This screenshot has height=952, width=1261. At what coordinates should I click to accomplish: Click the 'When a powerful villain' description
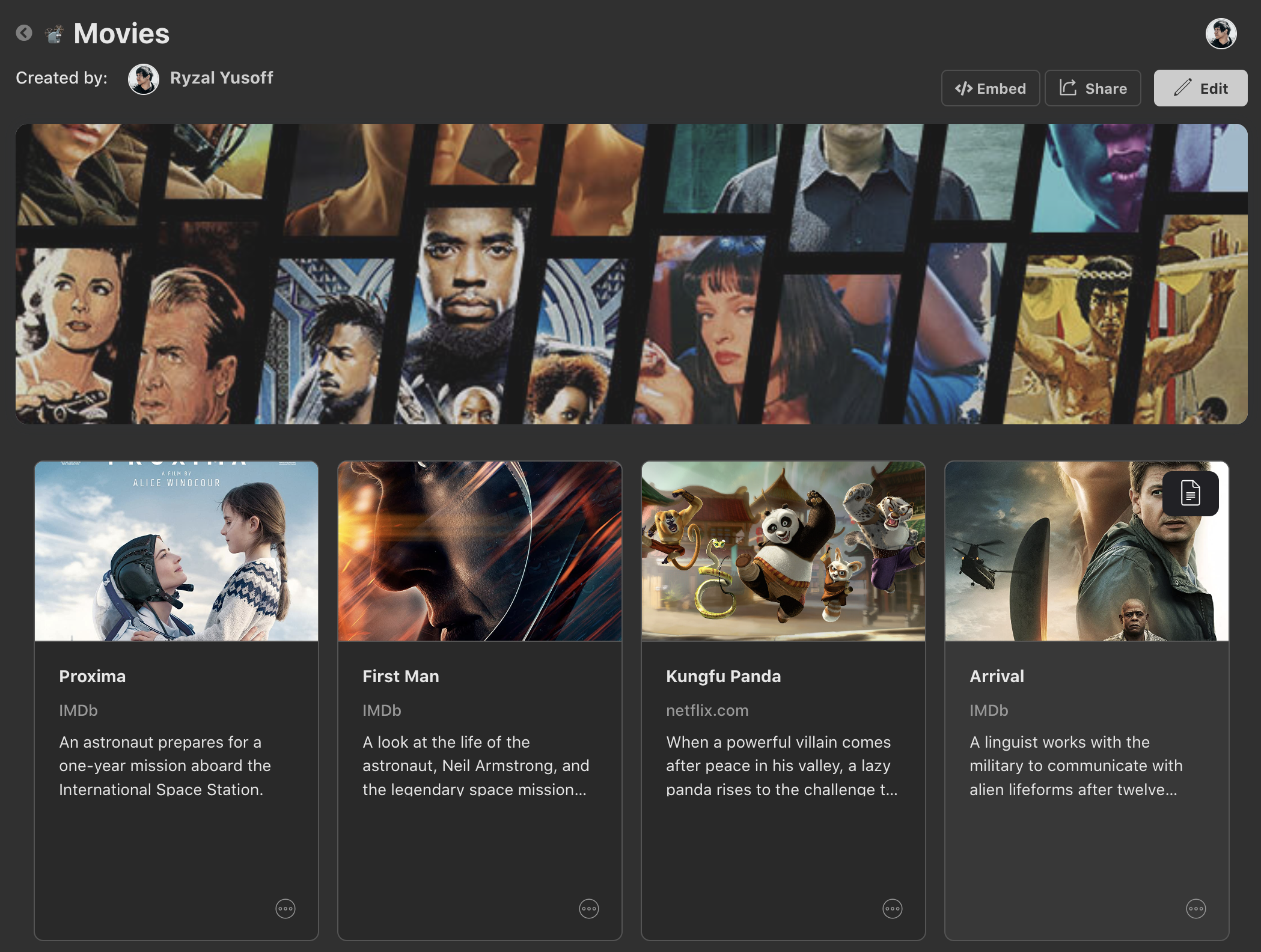tap(781, 766)
